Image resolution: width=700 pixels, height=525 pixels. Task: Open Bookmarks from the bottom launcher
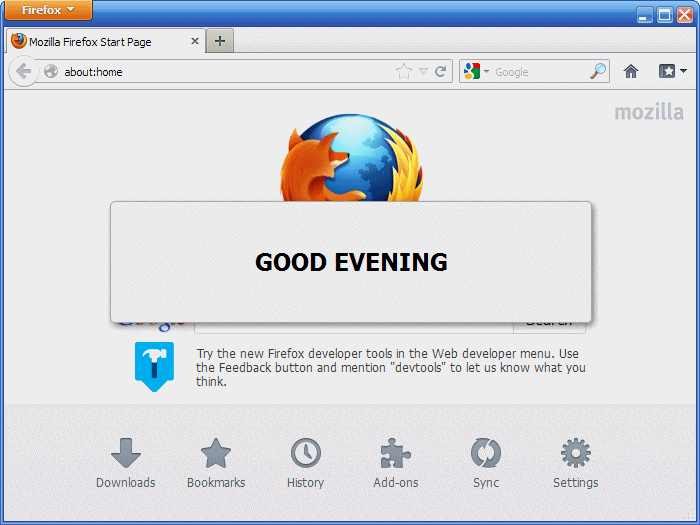coord(216,463)
